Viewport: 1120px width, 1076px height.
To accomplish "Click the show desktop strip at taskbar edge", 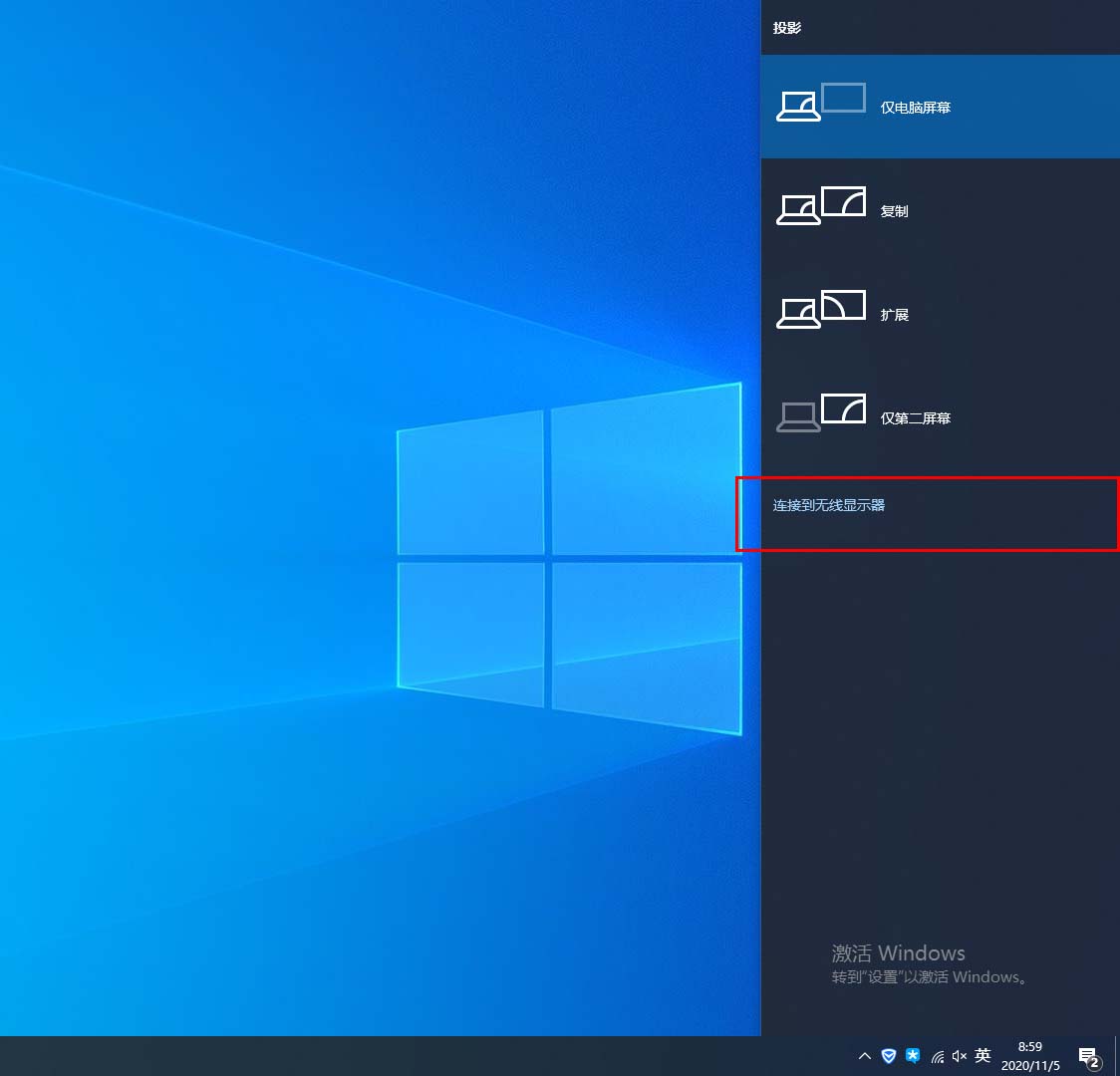I will (x=1117, y=1056).
